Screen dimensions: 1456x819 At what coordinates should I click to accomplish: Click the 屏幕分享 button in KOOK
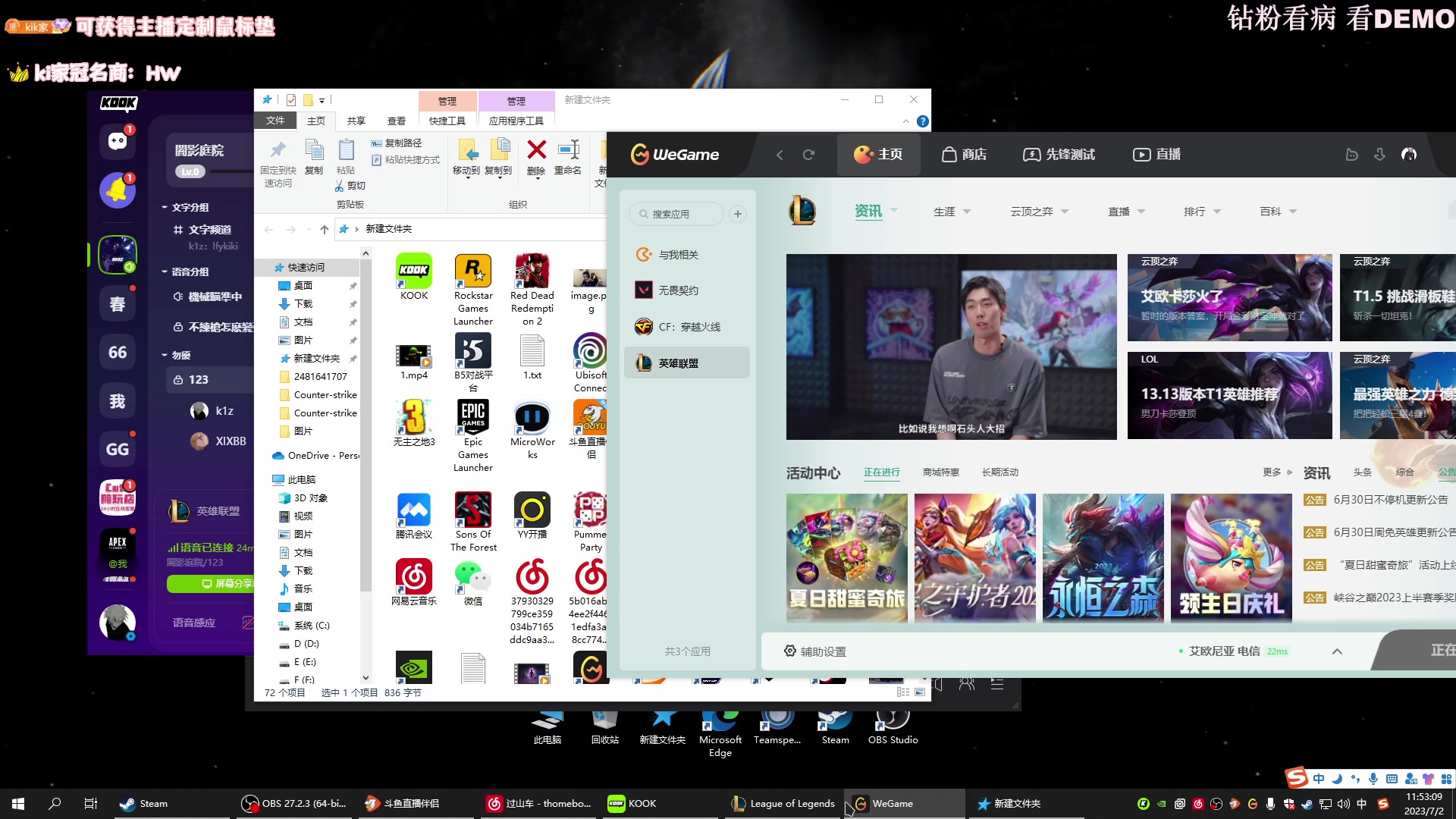coord(210,583)
